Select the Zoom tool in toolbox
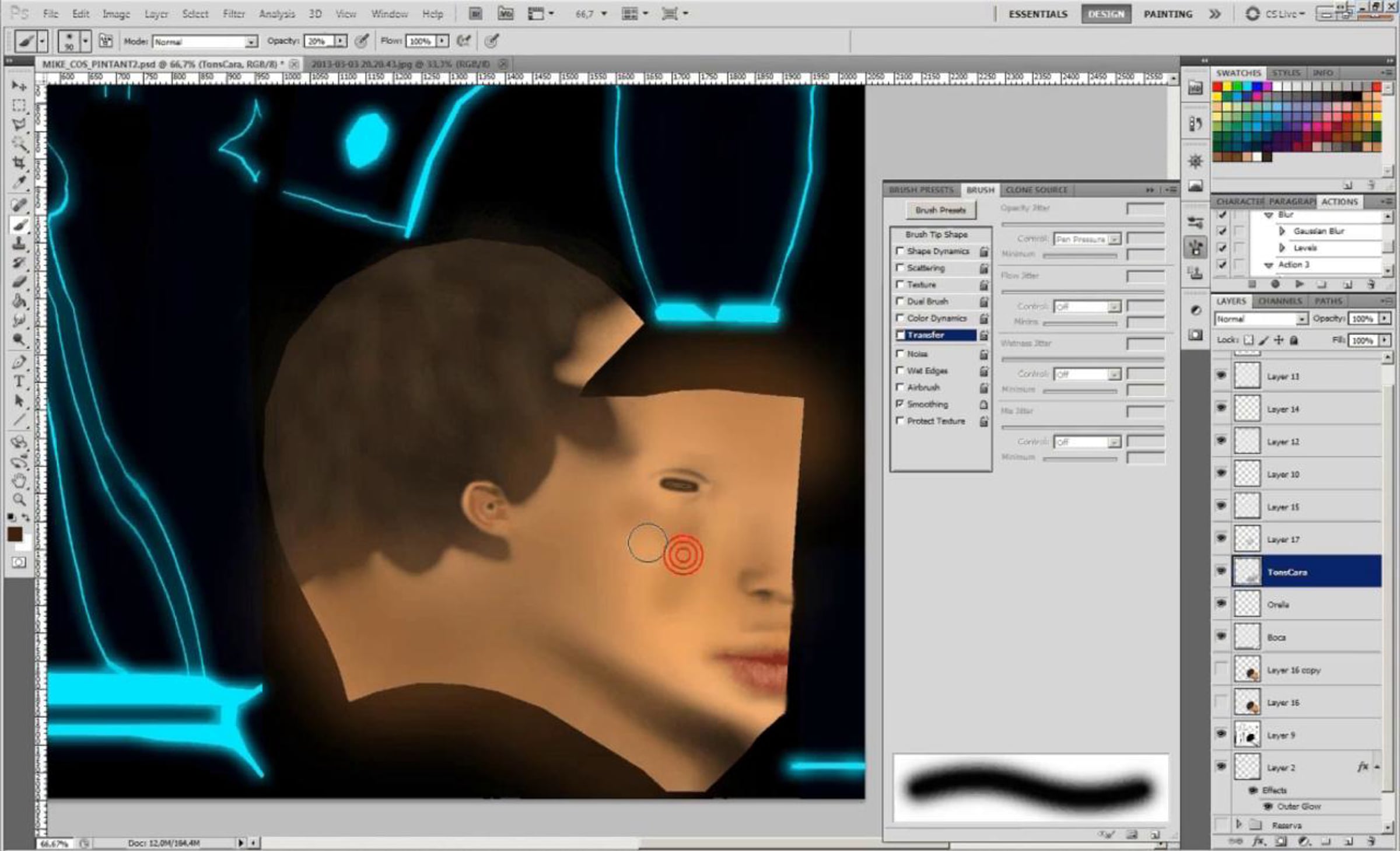Viewport: 1400px width, 851px height. 19,500
